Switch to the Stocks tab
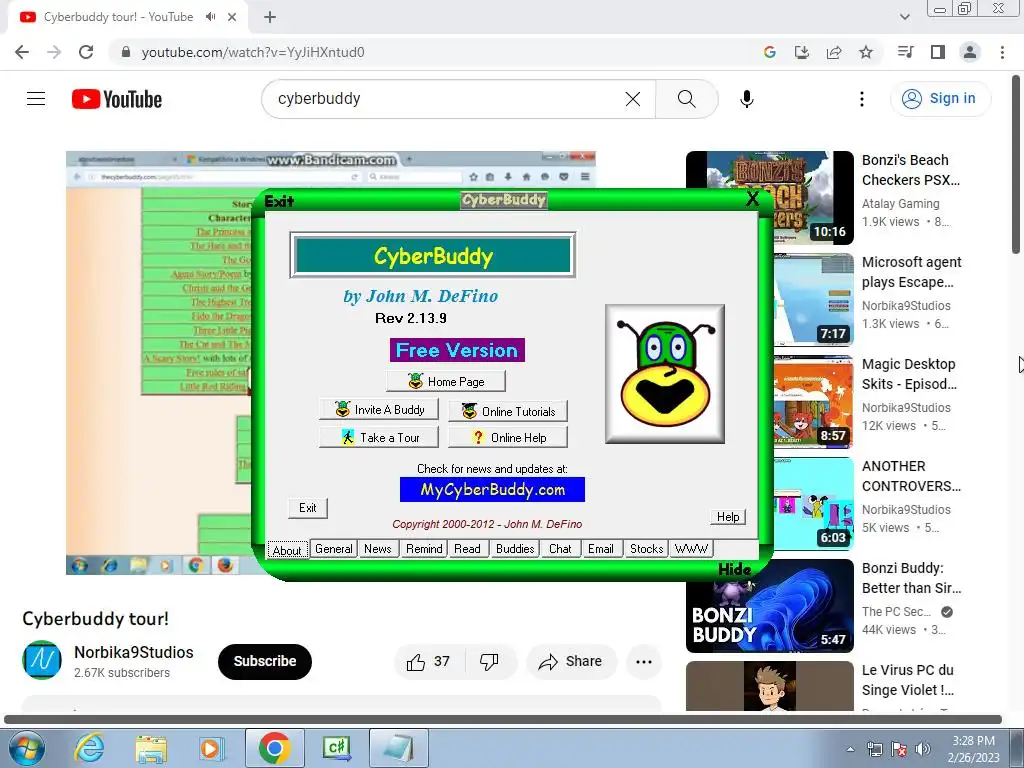 647,549
